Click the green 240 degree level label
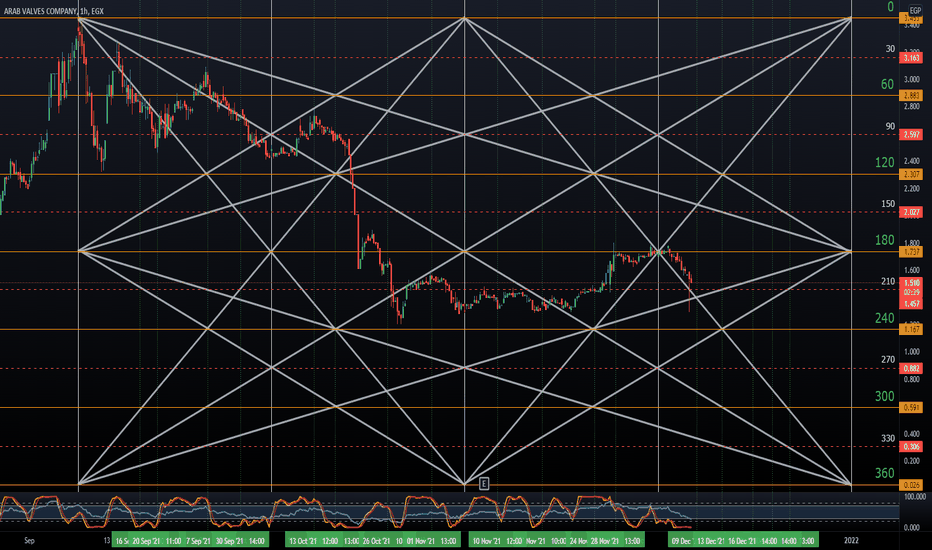This screenshot has height=550, width=932. tap(884, 318)
